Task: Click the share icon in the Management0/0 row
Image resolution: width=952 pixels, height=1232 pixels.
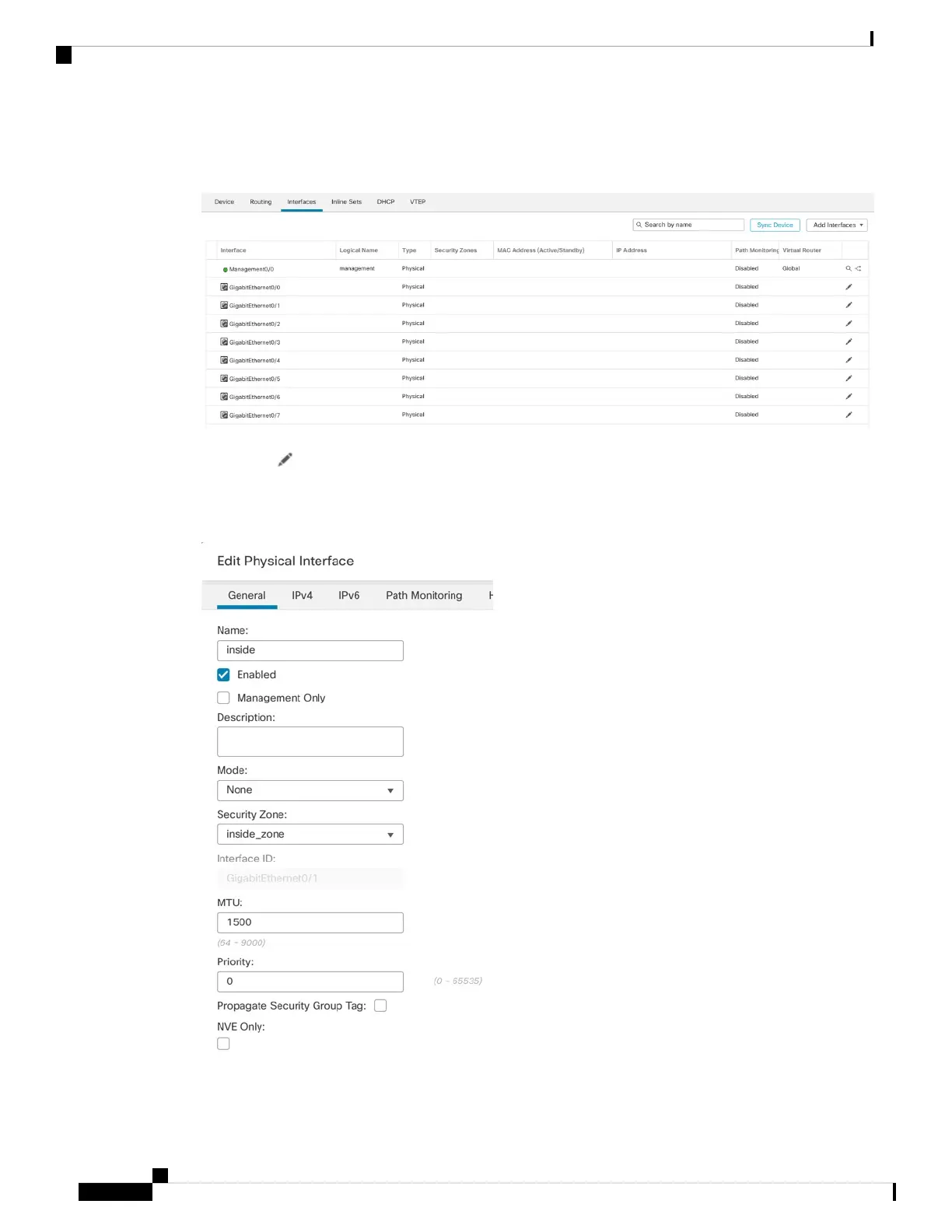Action: coord(858,268)
